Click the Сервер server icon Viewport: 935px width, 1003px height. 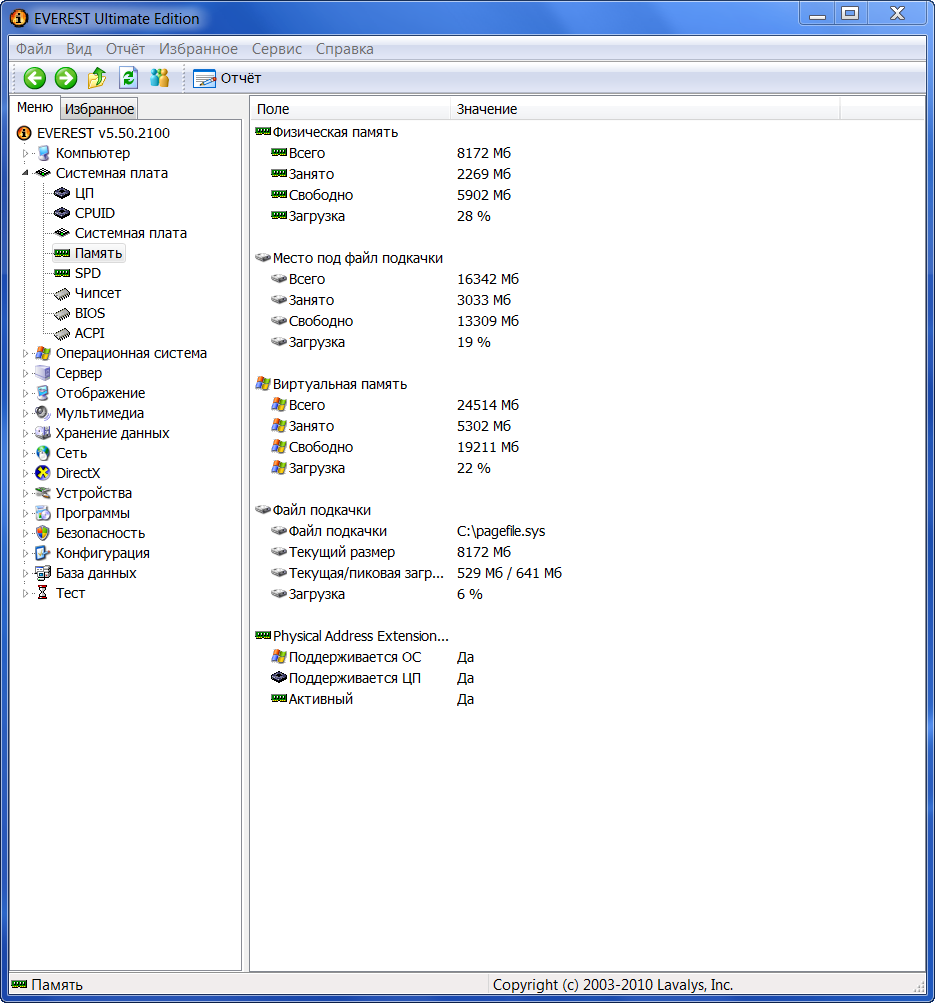(43, 373)
